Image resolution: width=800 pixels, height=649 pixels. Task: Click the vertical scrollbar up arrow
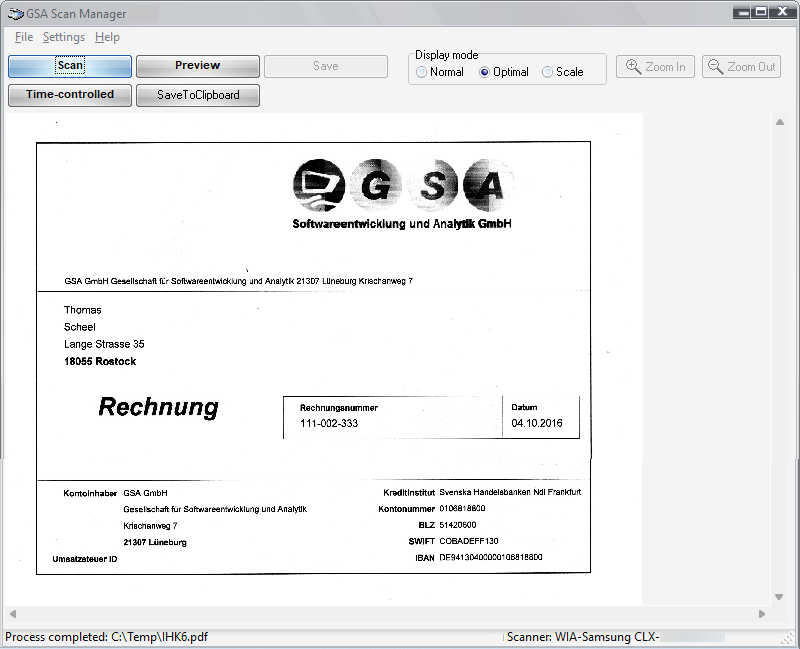(779, 123)
